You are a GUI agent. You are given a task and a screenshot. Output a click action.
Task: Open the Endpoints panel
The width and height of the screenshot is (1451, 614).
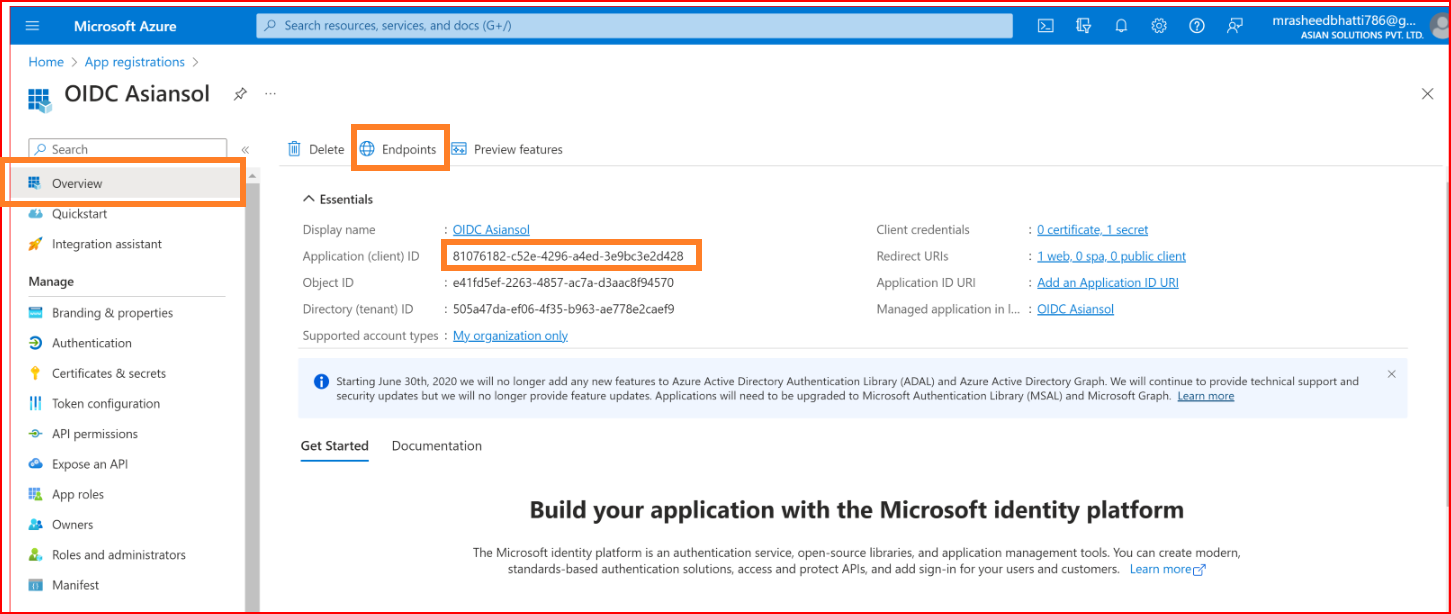398,149
